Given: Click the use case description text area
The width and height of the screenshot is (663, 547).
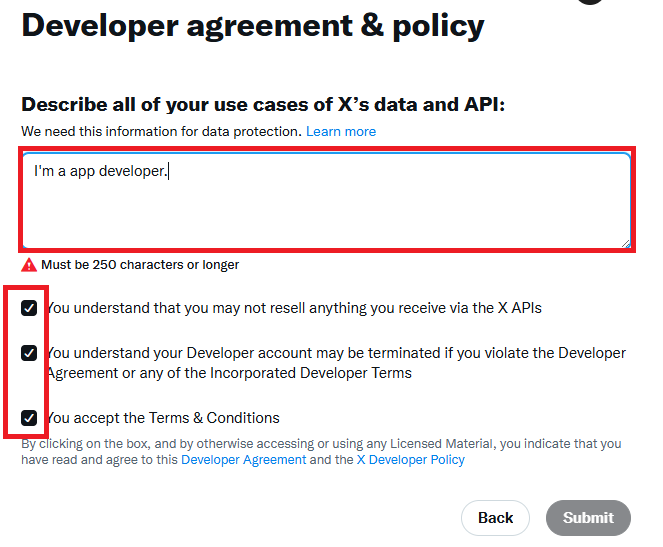Looking at the screenshot, I should coord(326,200).
